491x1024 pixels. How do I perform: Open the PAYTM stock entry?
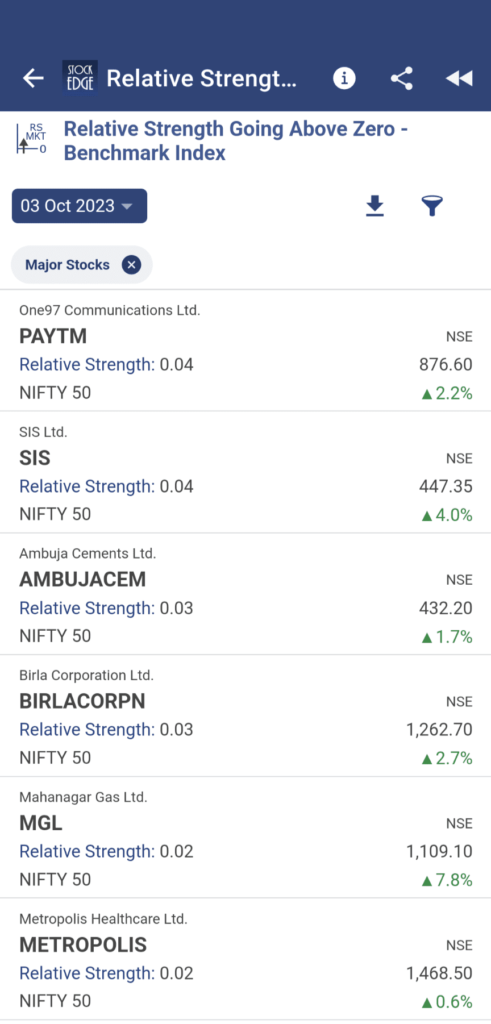tap(246, 351)
